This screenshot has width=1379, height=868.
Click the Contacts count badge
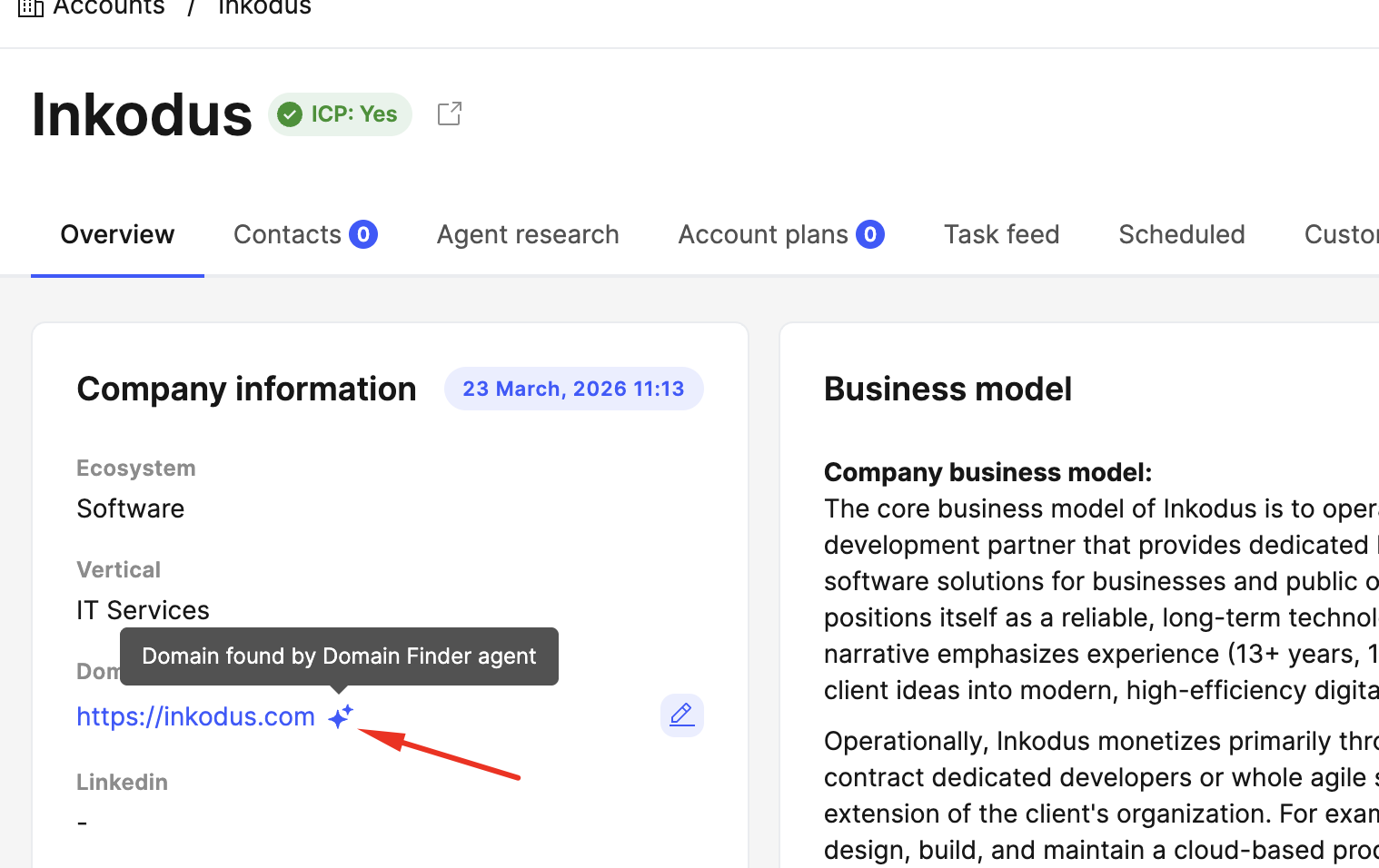point(363,234)
